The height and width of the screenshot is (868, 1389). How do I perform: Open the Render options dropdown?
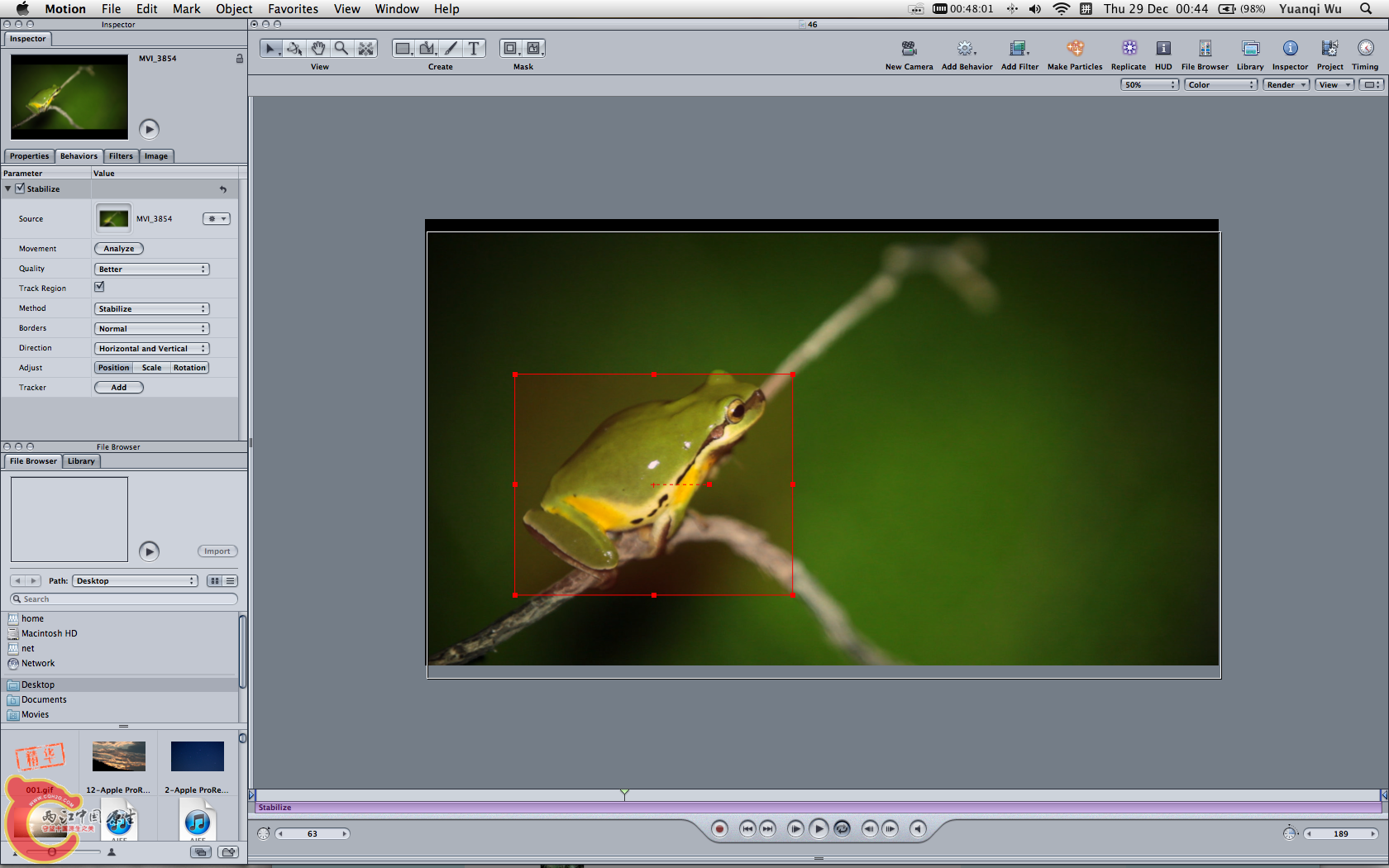tap(1286, 85)
